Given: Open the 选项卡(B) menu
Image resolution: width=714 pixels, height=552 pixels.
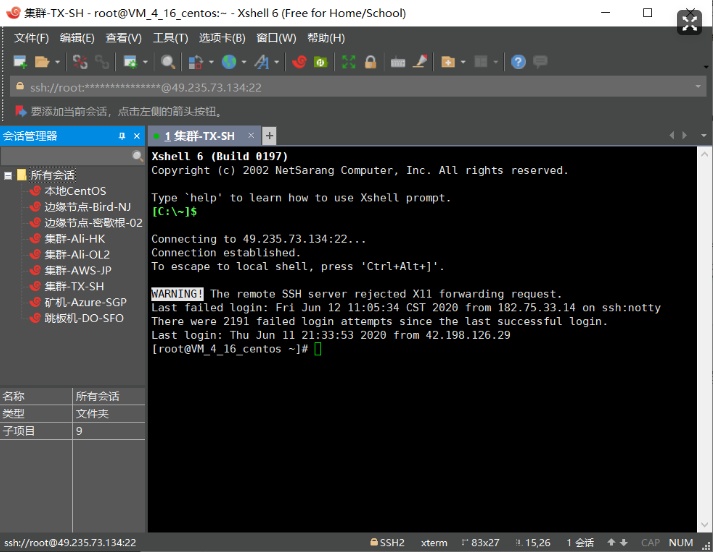Looking at the screenshot, I should pyautogui.click(x=222, y=38).
